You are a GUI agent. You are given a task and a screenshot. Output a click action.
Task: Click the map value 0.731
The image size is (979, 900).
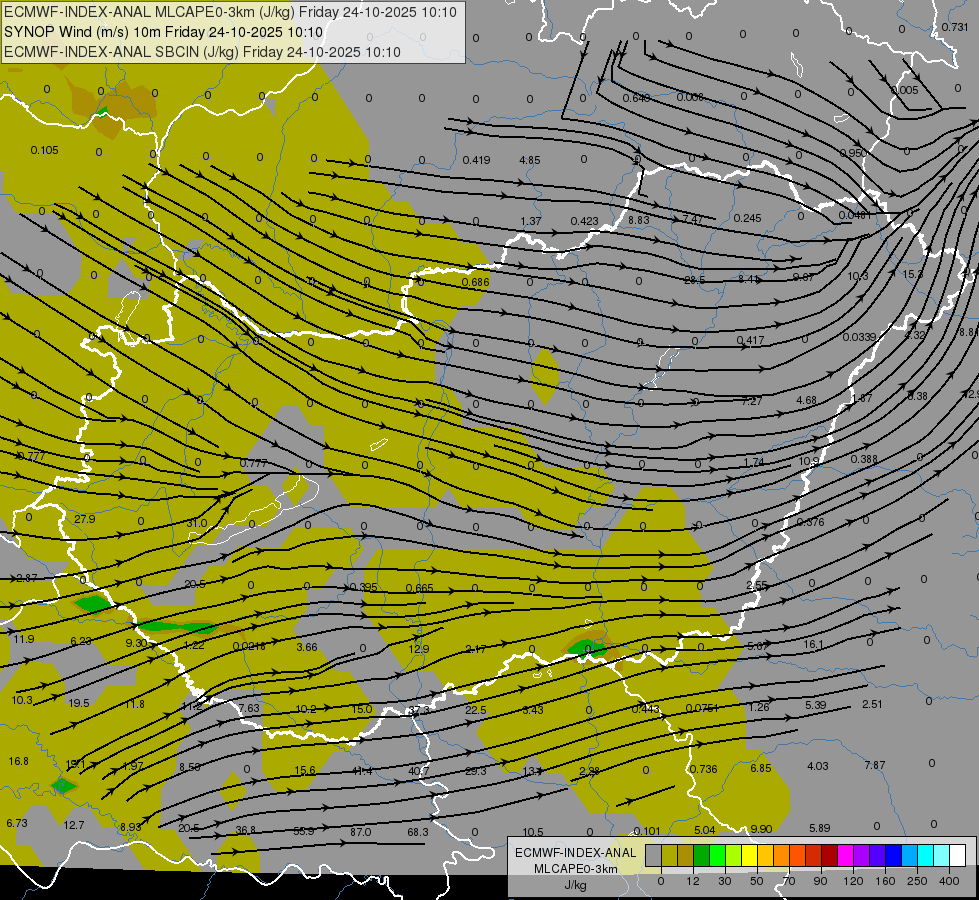pyautogui.click(x=955, y=27)
